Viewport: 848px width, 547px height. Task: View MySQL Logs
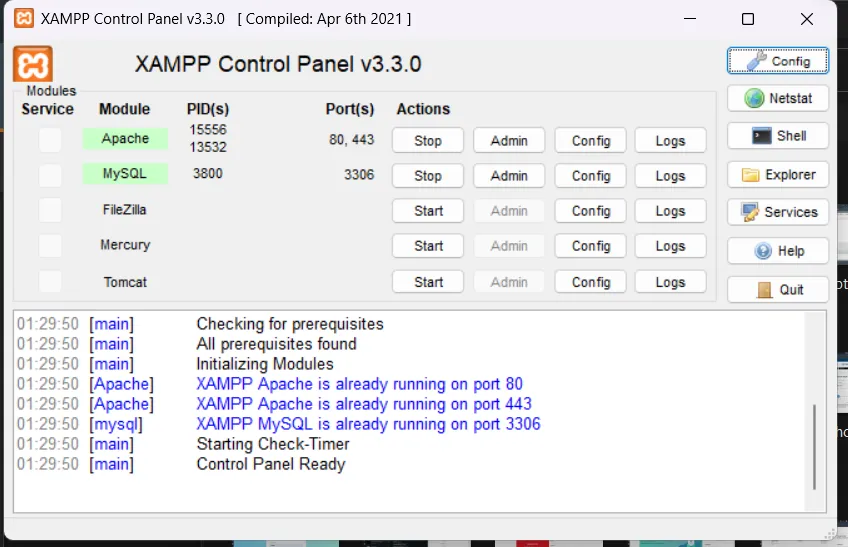pos(671,176)
